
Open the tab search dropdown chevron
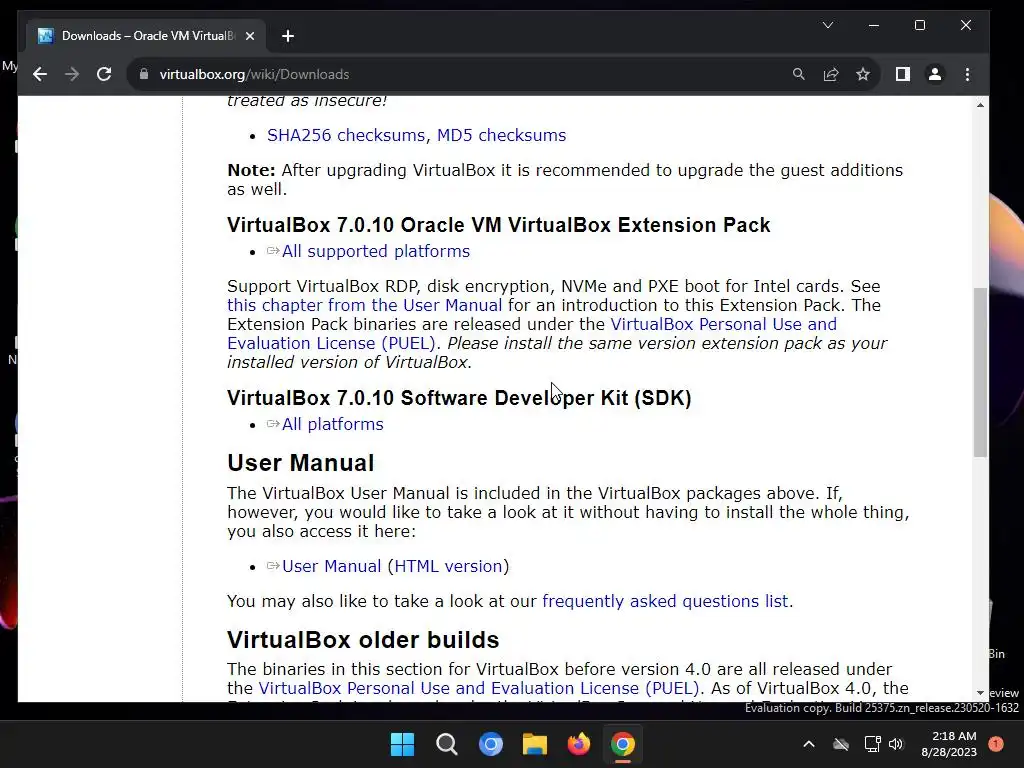[827, 25]
